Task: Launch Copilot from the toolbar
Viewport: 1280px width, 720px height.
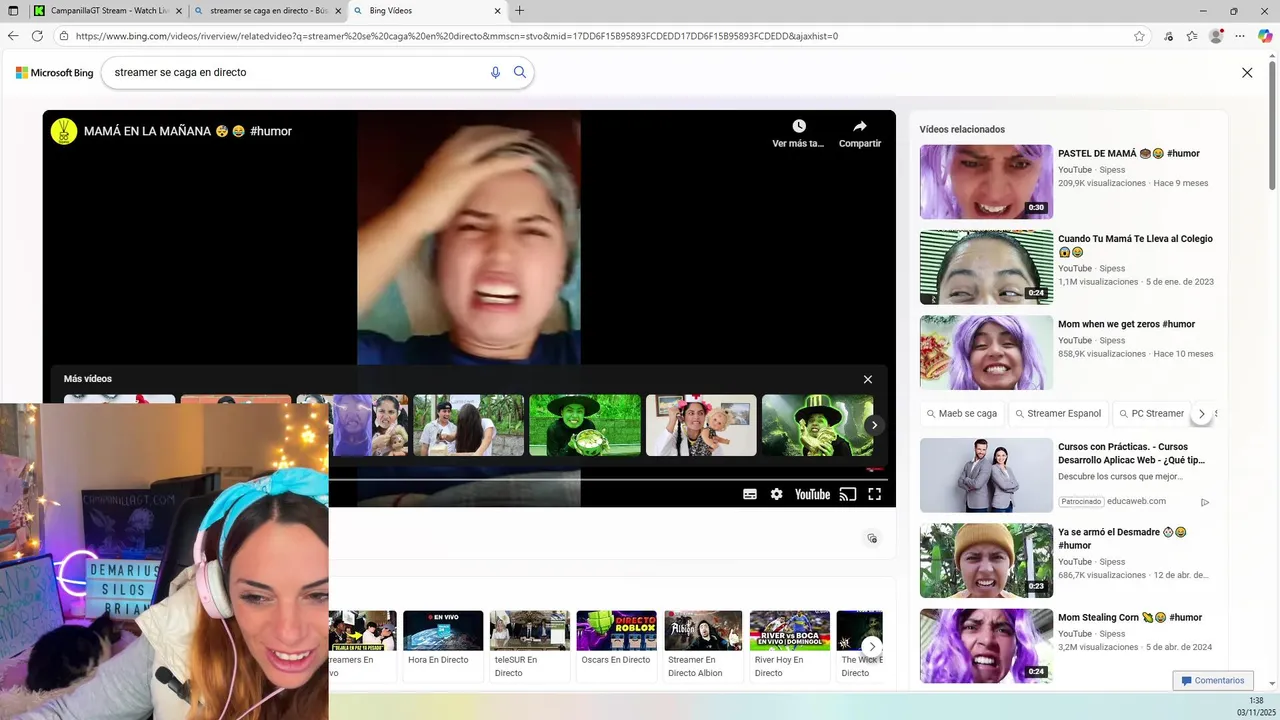Action: 1265,36
